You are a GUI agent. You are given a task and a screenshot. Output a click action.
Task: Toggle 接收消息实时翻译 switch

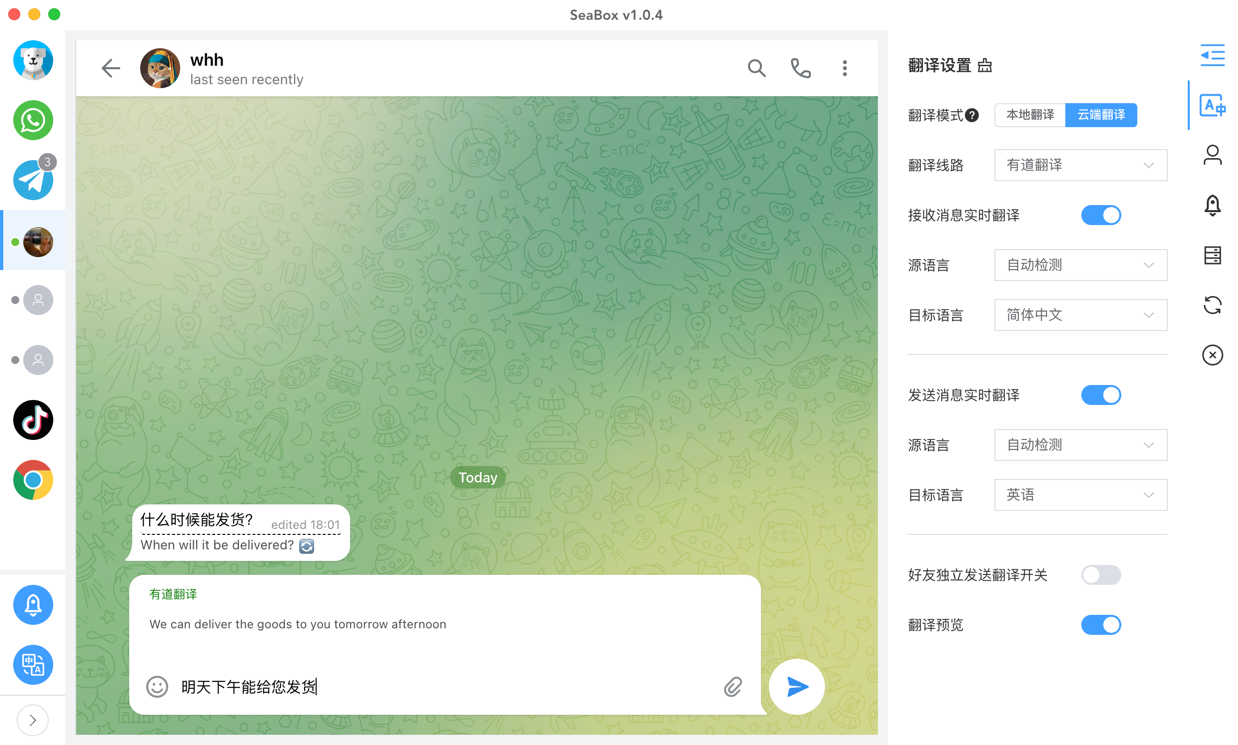pos(1101,215)
